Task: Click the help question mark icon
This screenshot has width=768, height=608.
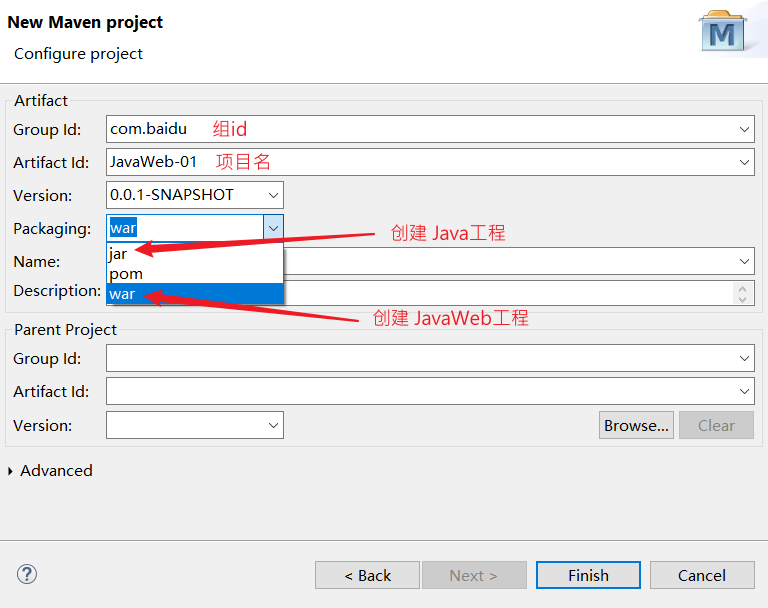Action: click(x=27, y=574)
